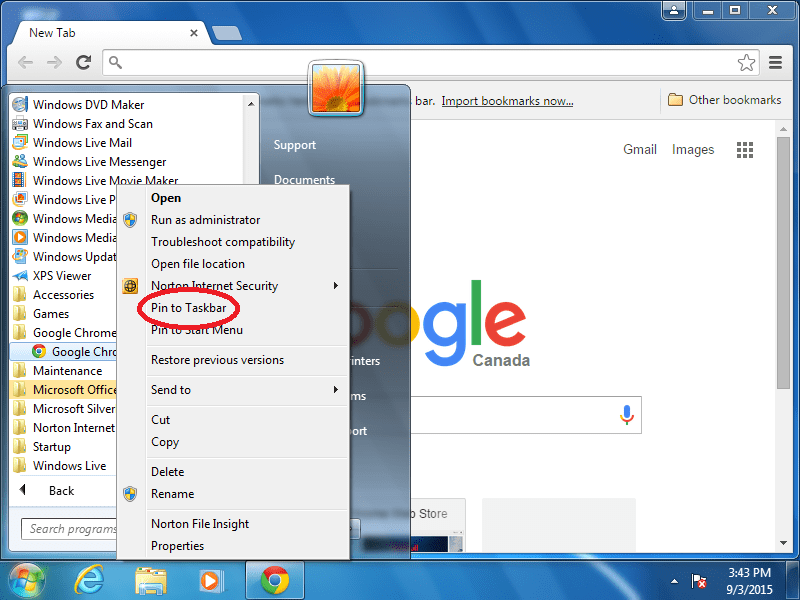Open Internet Explorer from the taskbar
Viewport: 800px width, 600px height.
[x=89, y=581]
